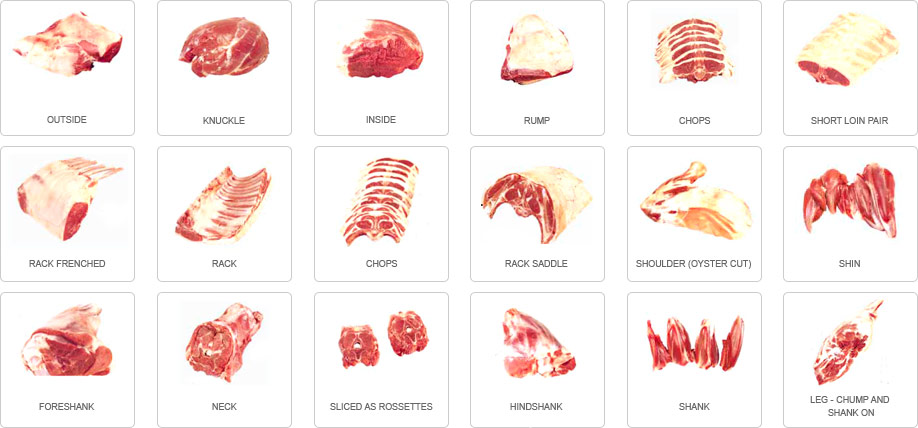Screen dimensions: 918x428
Task: Open the Leg chump and shank image
Action: (848, 343)
